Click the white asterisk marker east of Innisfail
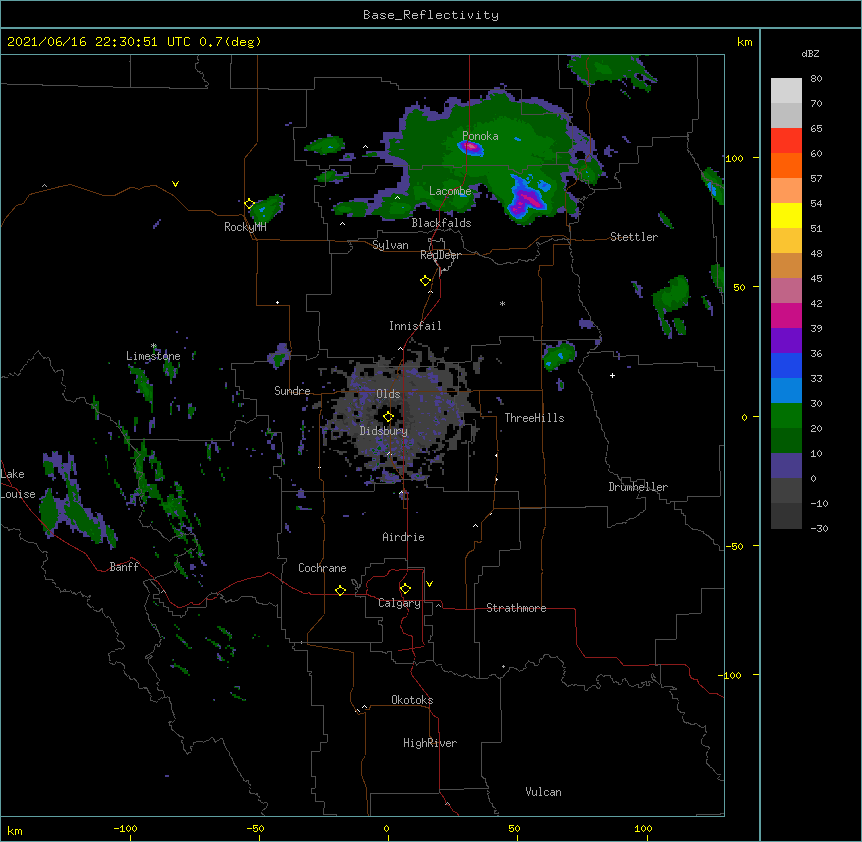This screenshot has height=842, width=862. click(502, 304)
